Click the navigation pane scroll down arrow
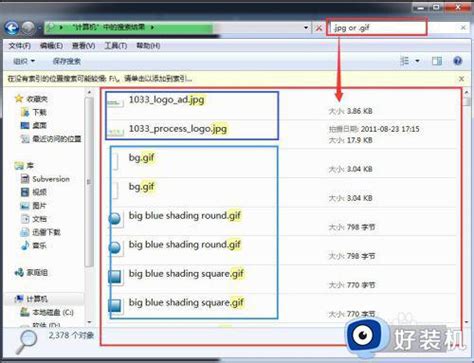The height and width of the screenshot is (363, 474). coord(89,322)
